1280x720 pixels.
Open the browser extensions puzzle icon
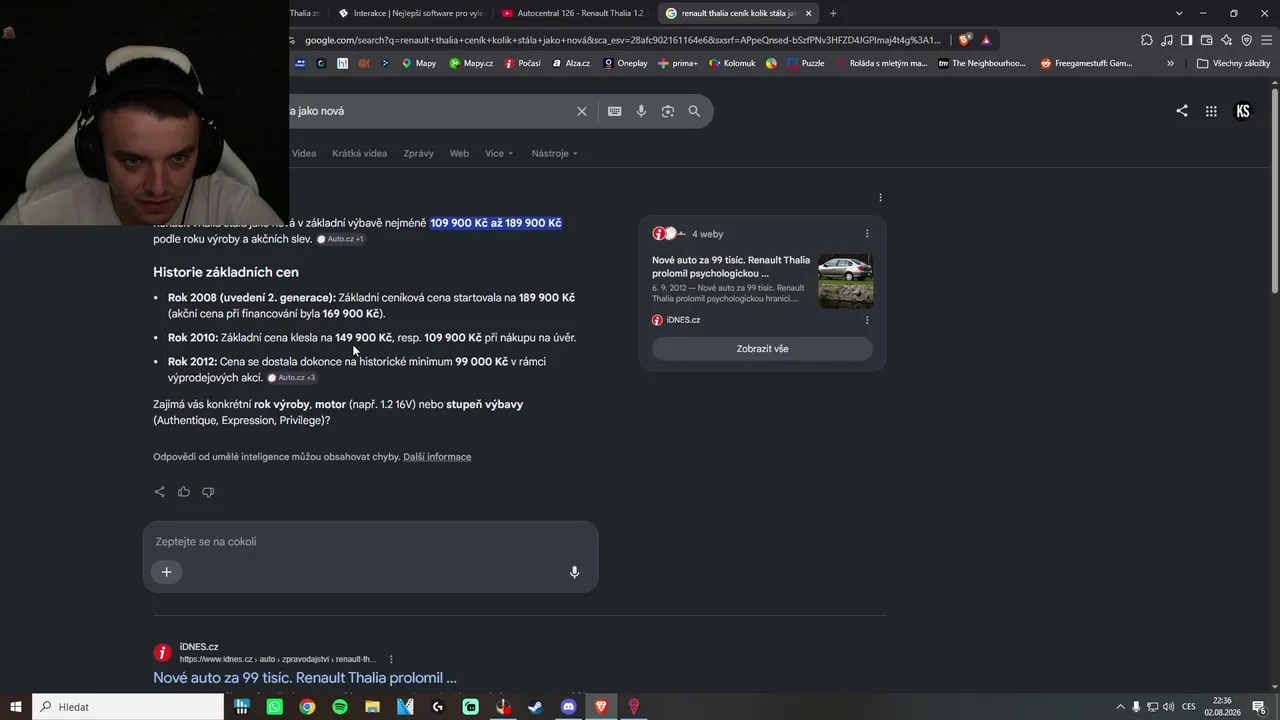click(x=1146, y=40)
